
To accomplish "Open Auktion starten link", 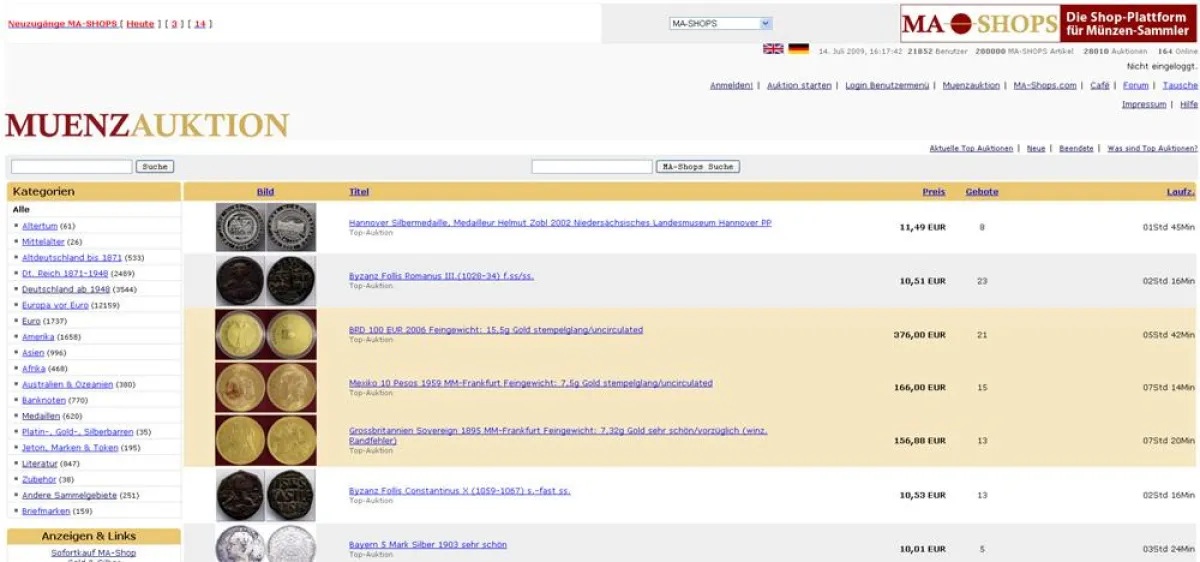I will (x=799, y=85).
